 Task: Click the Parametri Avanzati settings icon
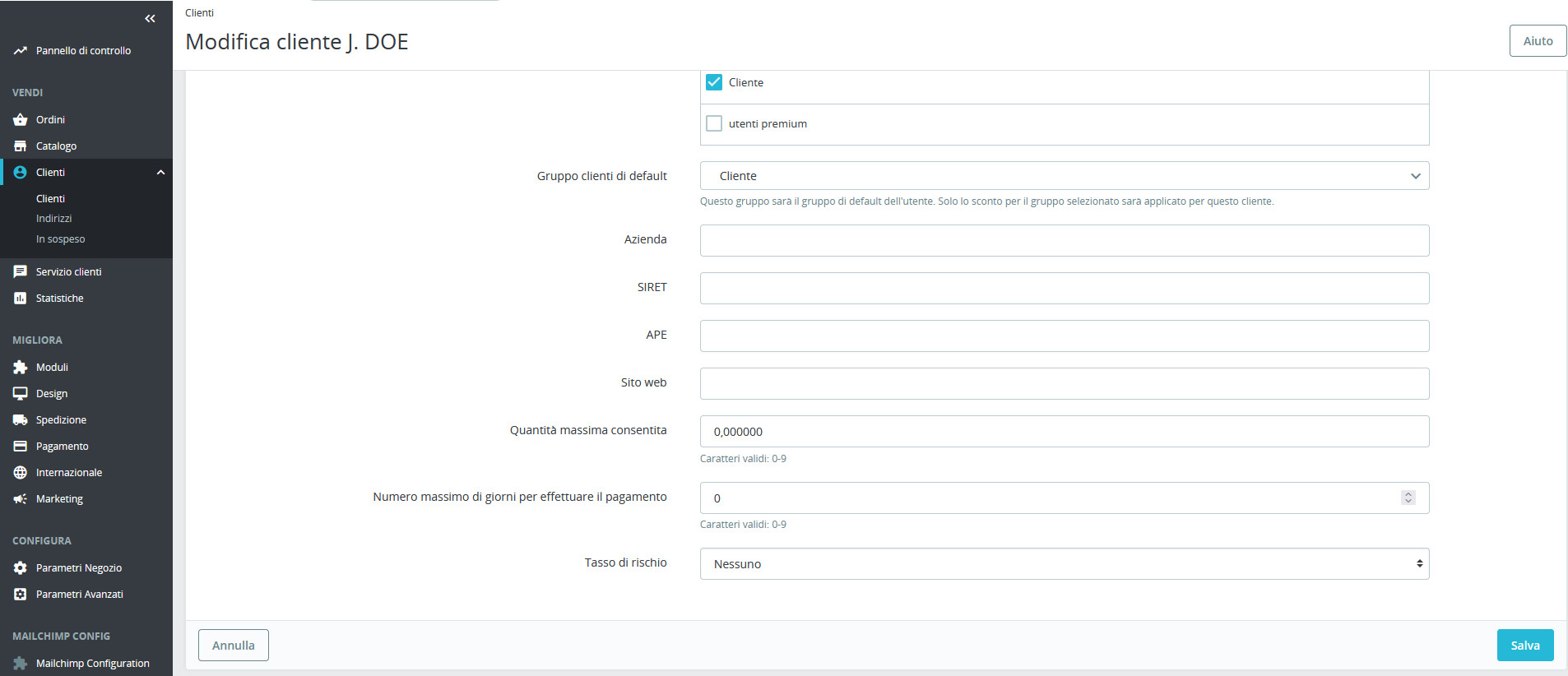click(x=21, y=595)
